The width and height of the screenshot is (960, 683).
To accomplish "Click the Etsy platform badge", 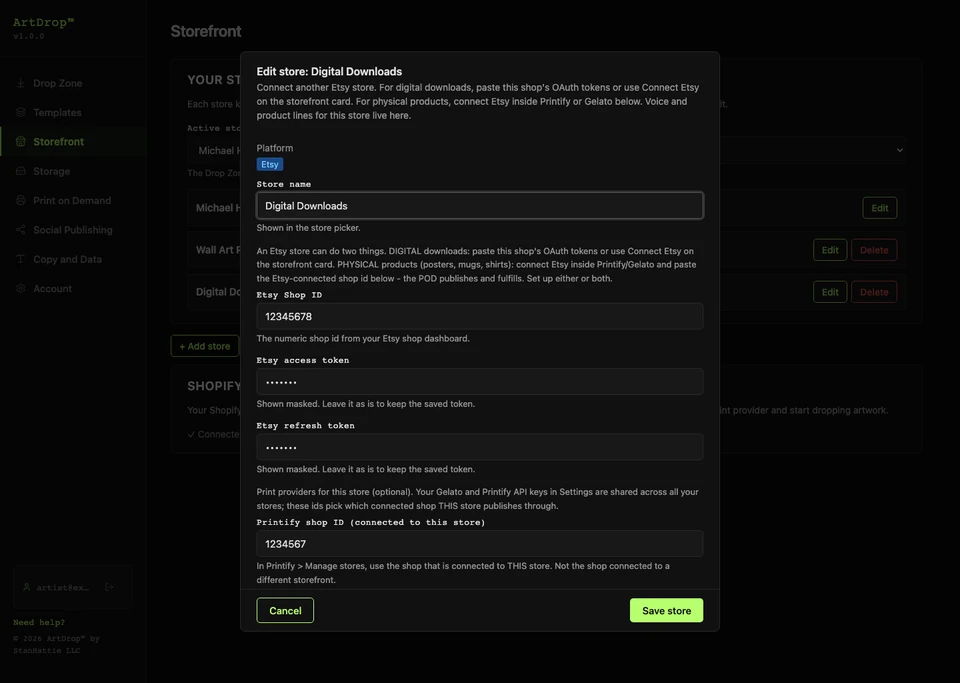I will tap(269, 165).
